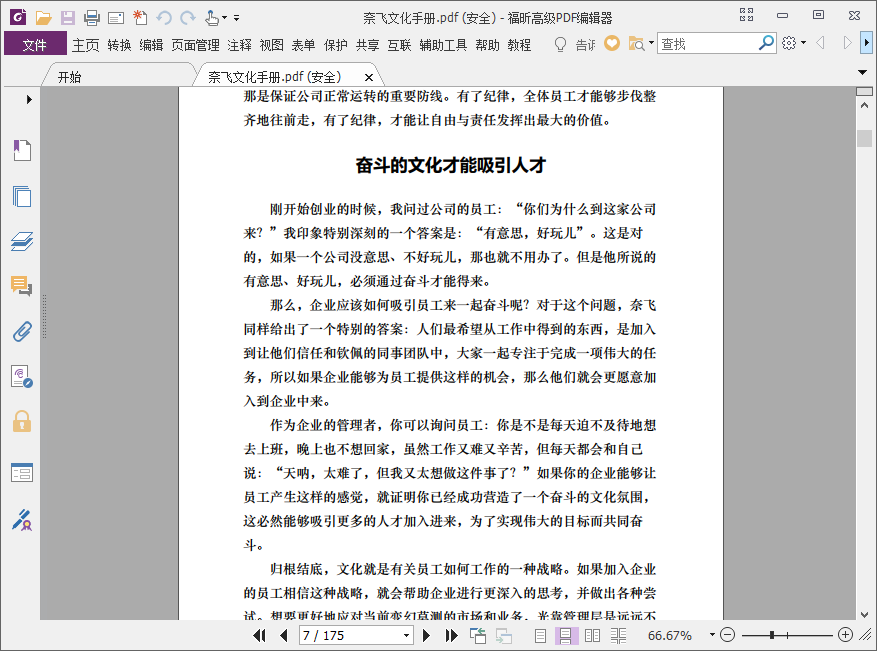Print the document using the printer icon
Image resolution: width=877 pixels, height=651 pixels.
(x=92, y=18)
